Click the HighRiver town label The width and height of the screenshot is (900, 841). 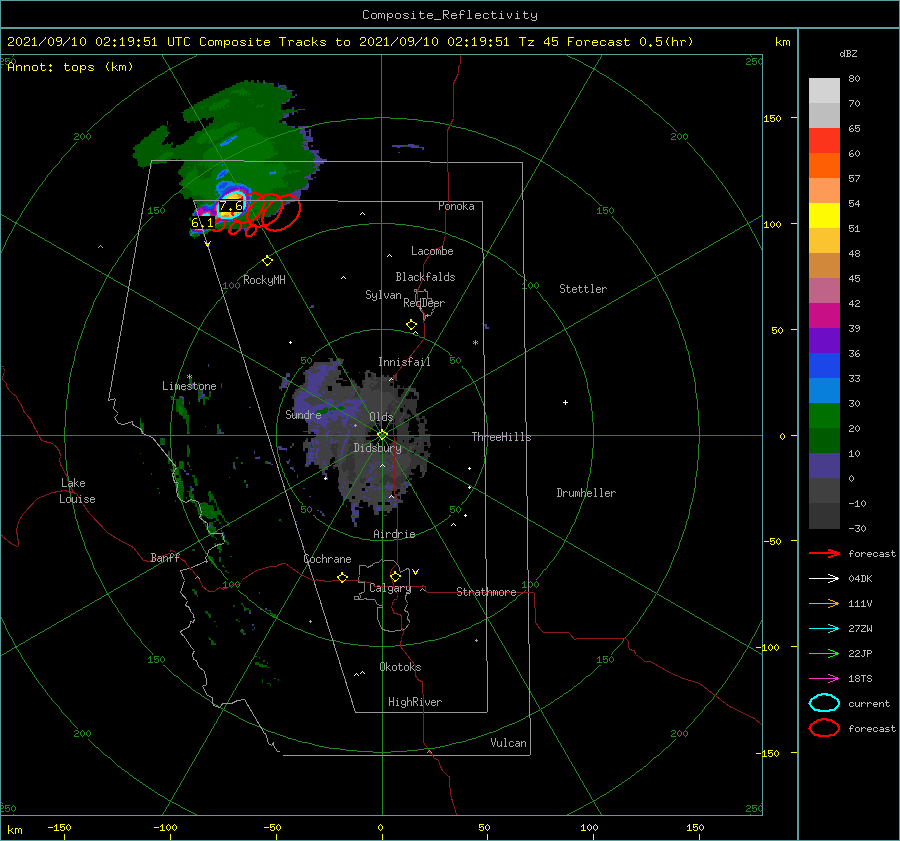point(415,702)
